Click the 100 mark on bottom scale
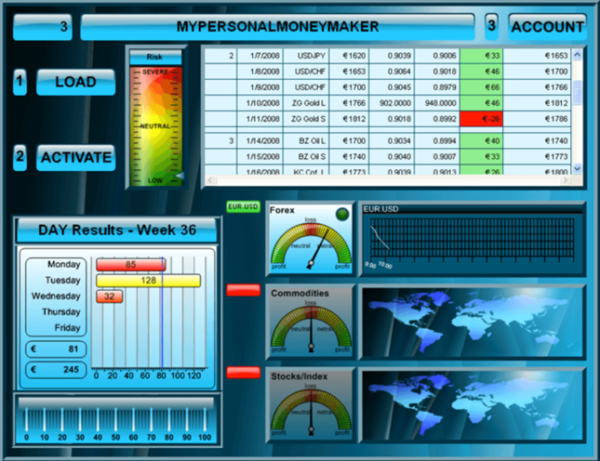The image size is (600, 461). pyautogui.click(x=205, y=437)
